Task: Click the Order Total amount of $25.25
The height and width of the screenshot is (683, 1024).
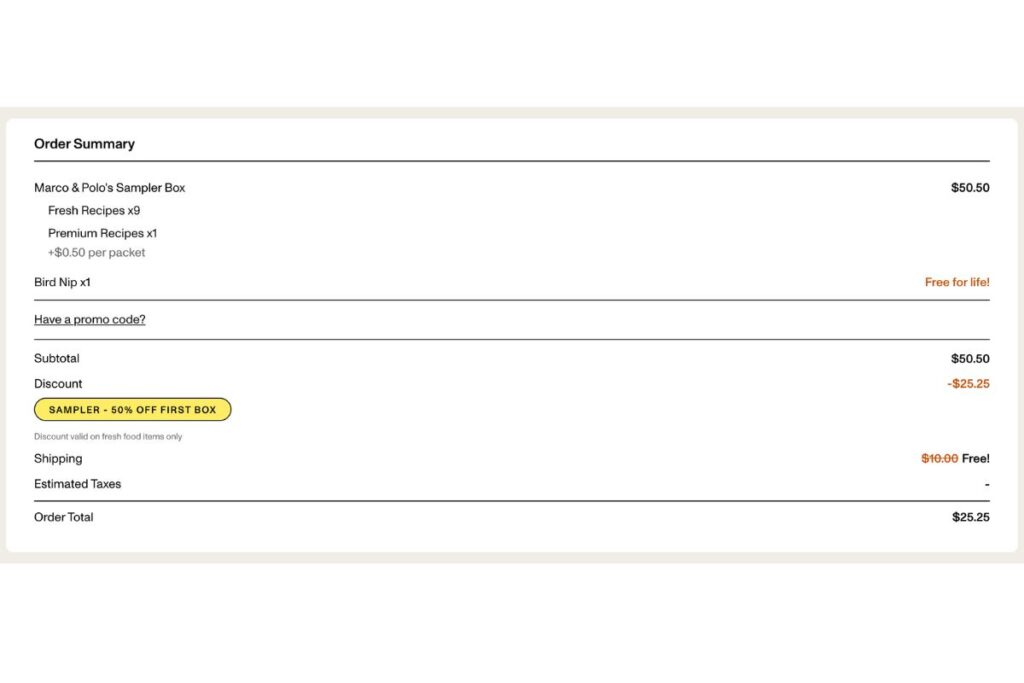Action: (970, 518)
